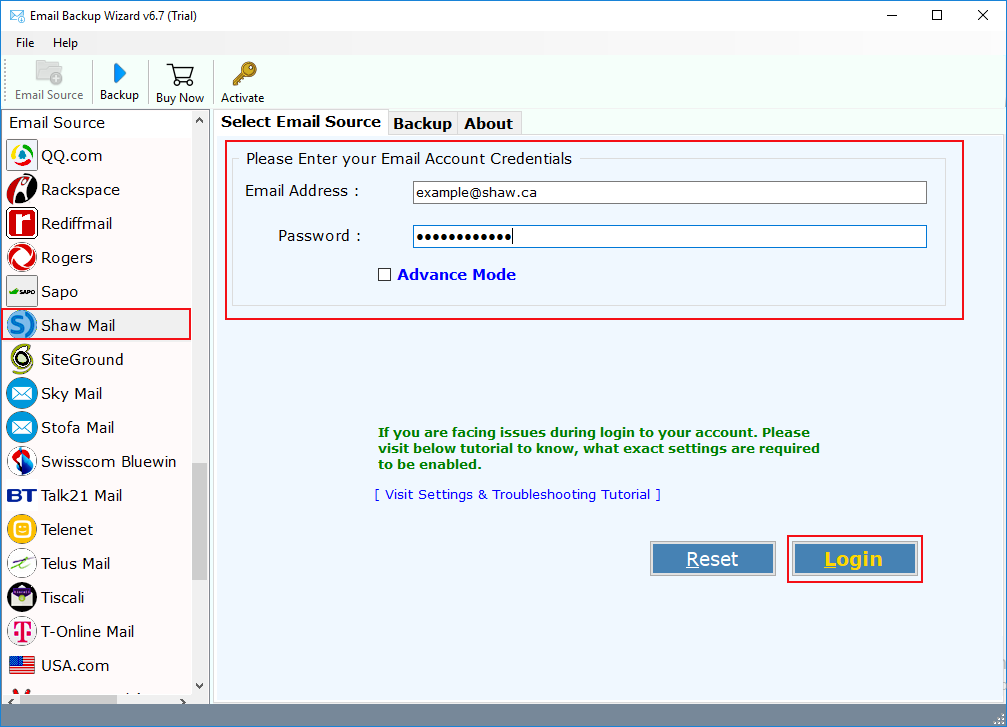This screenshot has width=1007, height=727.
Task: Select the BT Talk21 Mail icon
Action: (22, 495)
